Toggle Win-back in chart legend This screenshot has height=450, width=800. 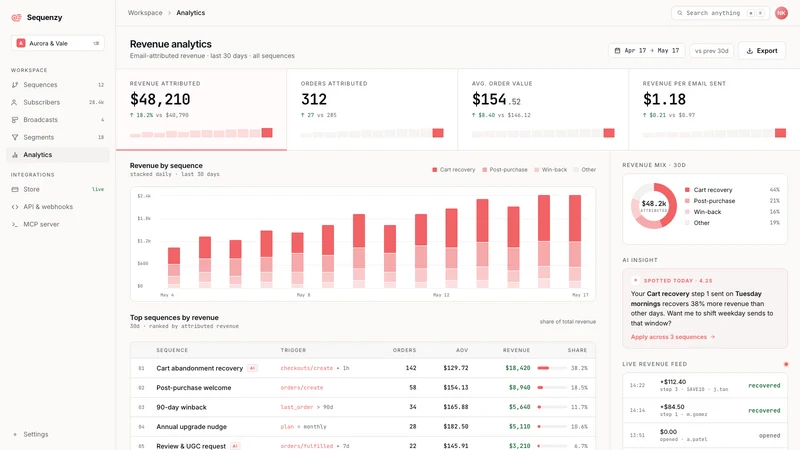[551, 169]
